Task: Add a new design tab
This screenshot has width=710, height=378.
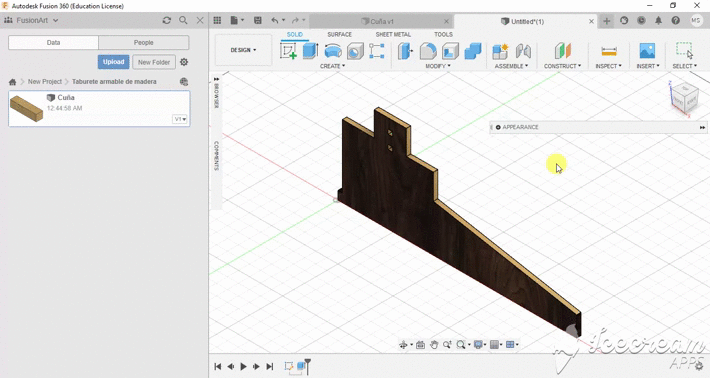Action: (x=606, y=21)
